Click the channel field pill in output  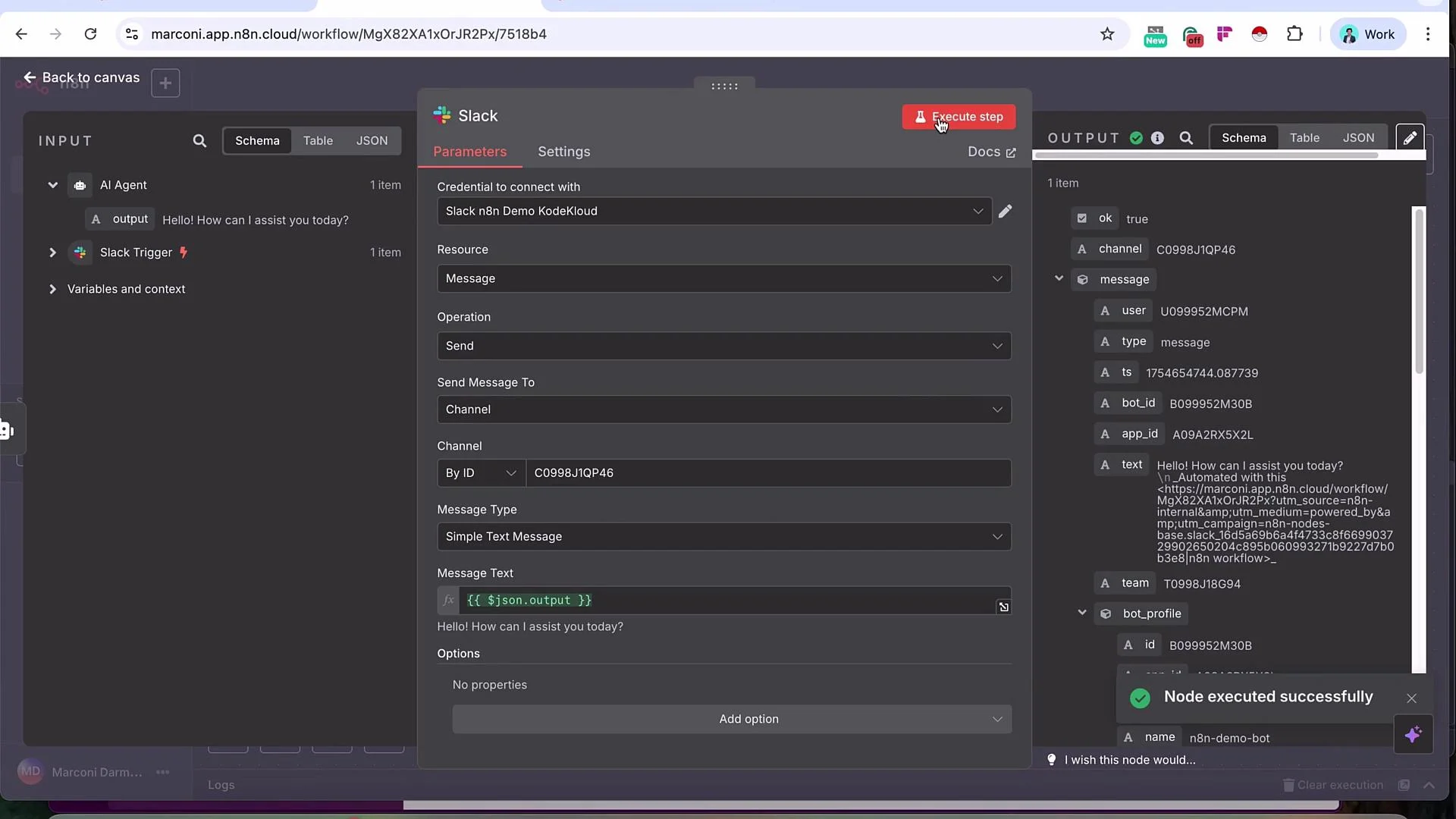[x=1109, y=249]
